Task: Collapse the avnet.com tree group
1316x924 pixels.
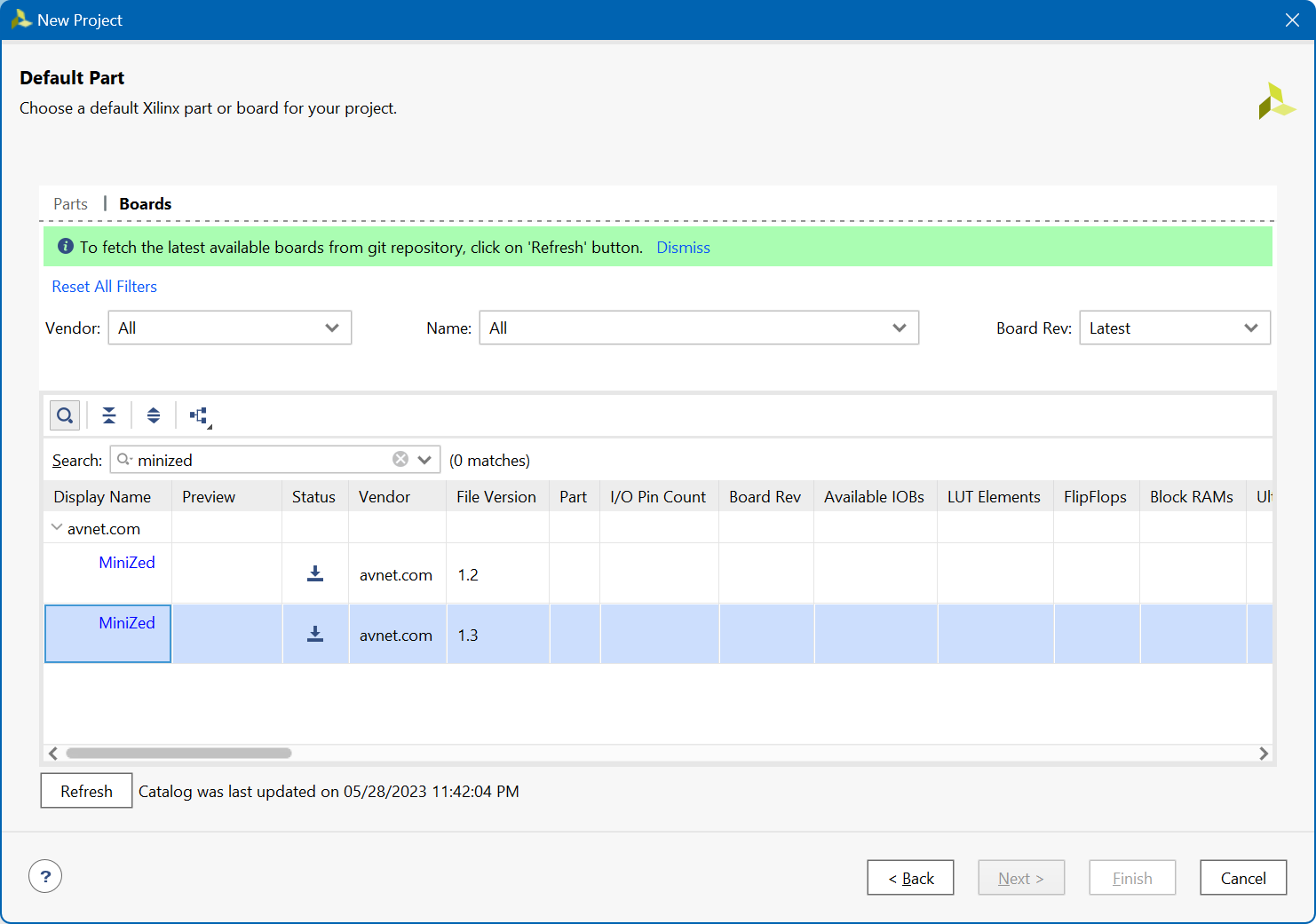Action: coord(57,527)
